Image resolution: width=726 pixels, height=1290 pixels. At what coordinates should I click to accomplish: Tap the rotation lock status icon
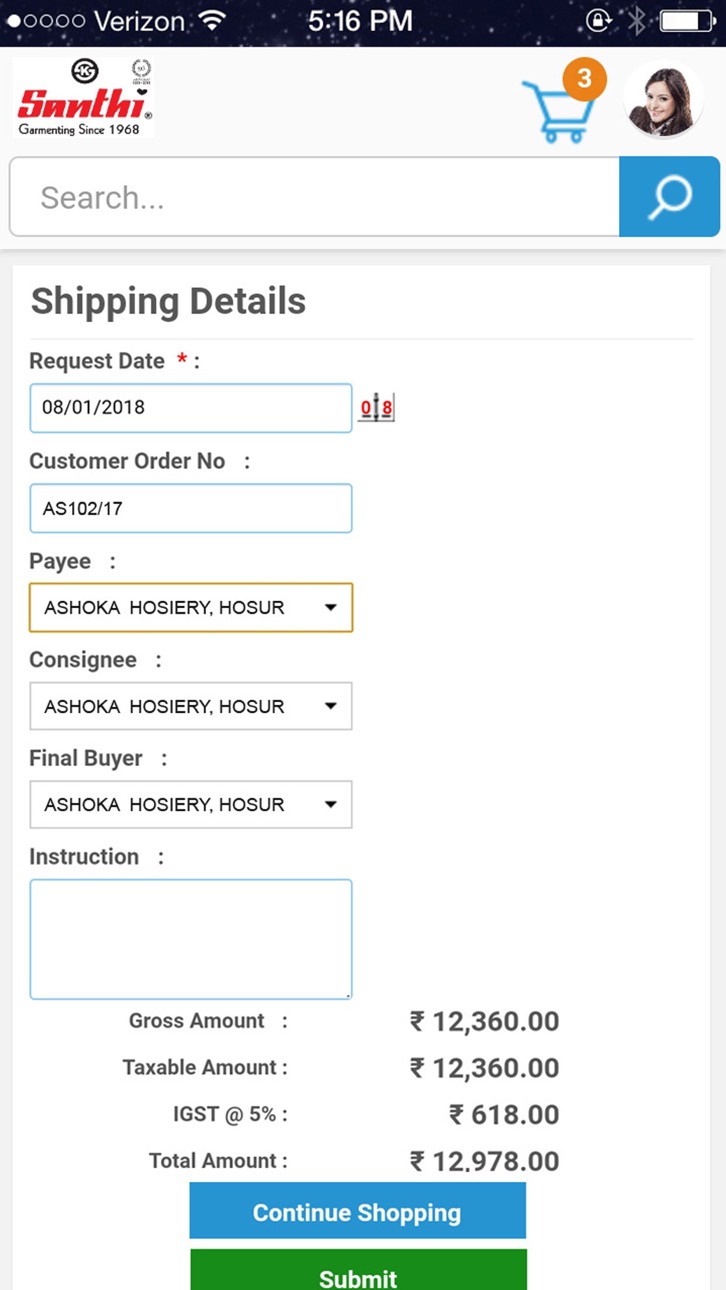(598, 20)
